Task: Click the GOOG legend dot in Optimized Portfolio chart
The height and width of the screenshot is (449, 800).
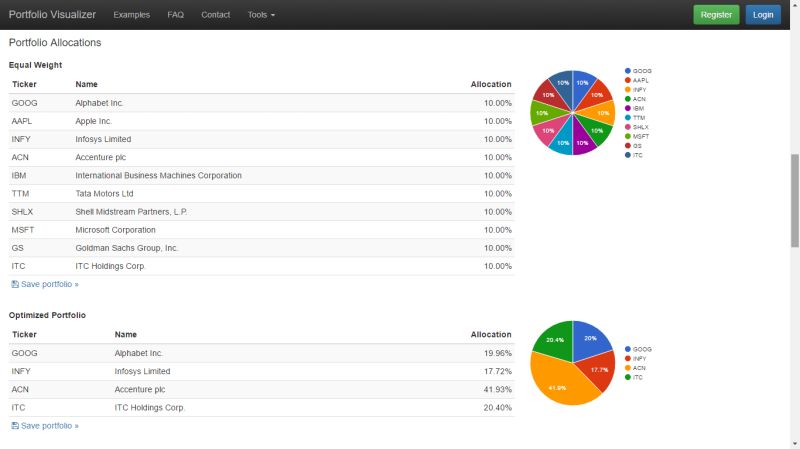Action: point(628,349)
